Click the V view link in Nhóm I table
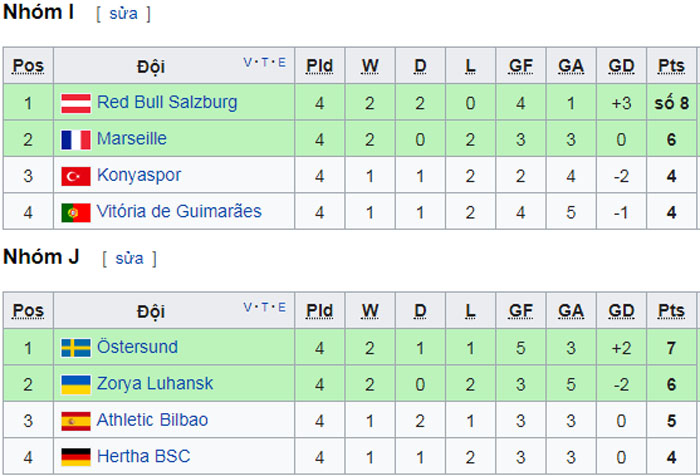This screenshot has height=476, width=700. (247, 62)
